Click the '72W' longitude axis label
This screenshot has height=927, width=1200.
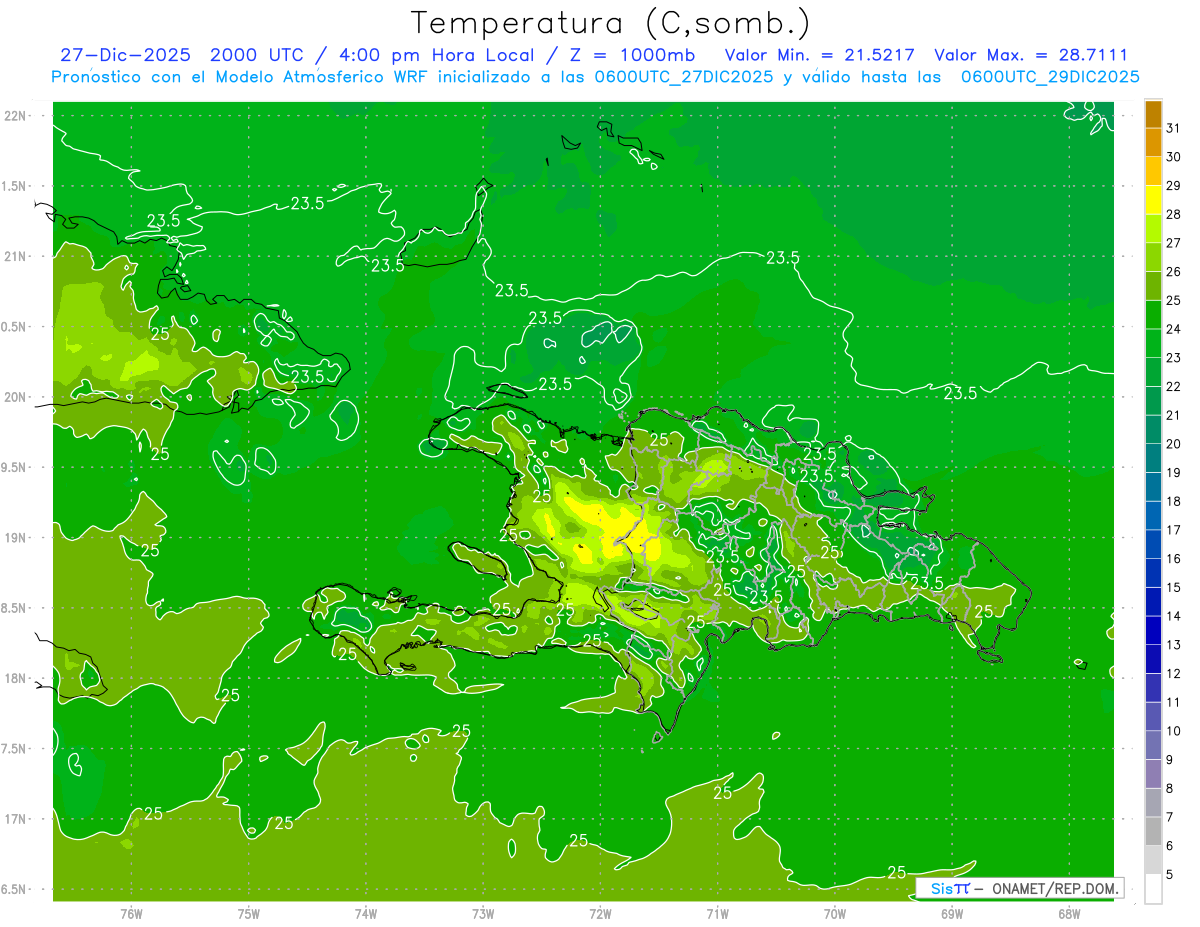(600, 913)
